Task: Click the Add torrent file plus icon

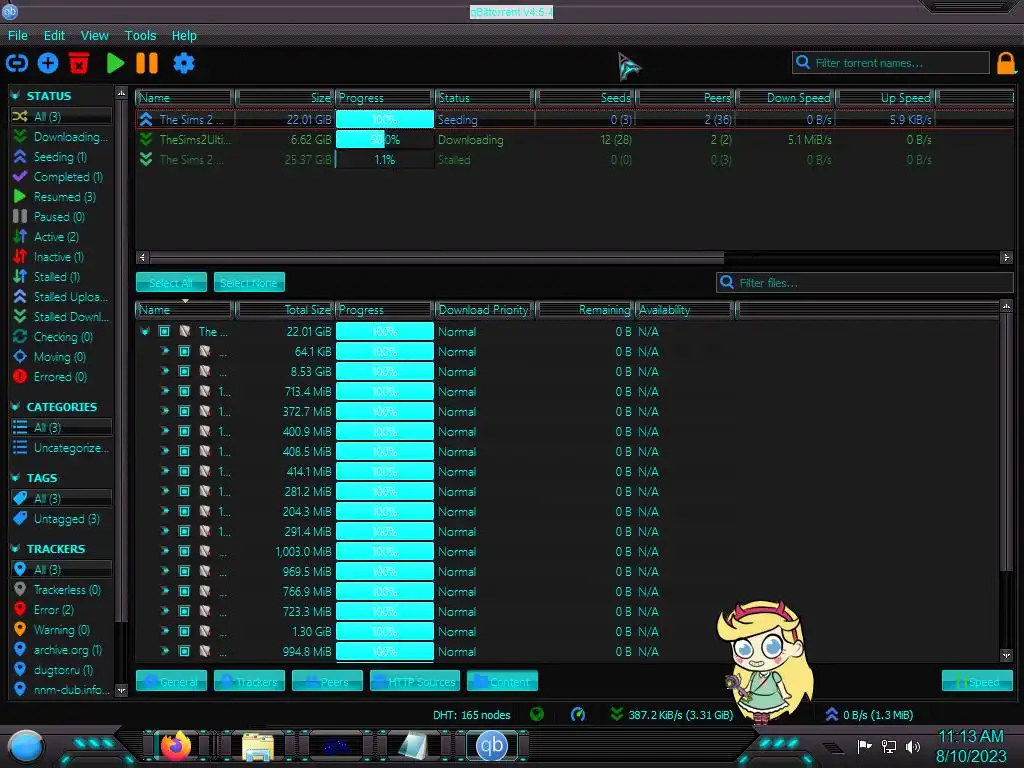Action: tap(48, 63)
